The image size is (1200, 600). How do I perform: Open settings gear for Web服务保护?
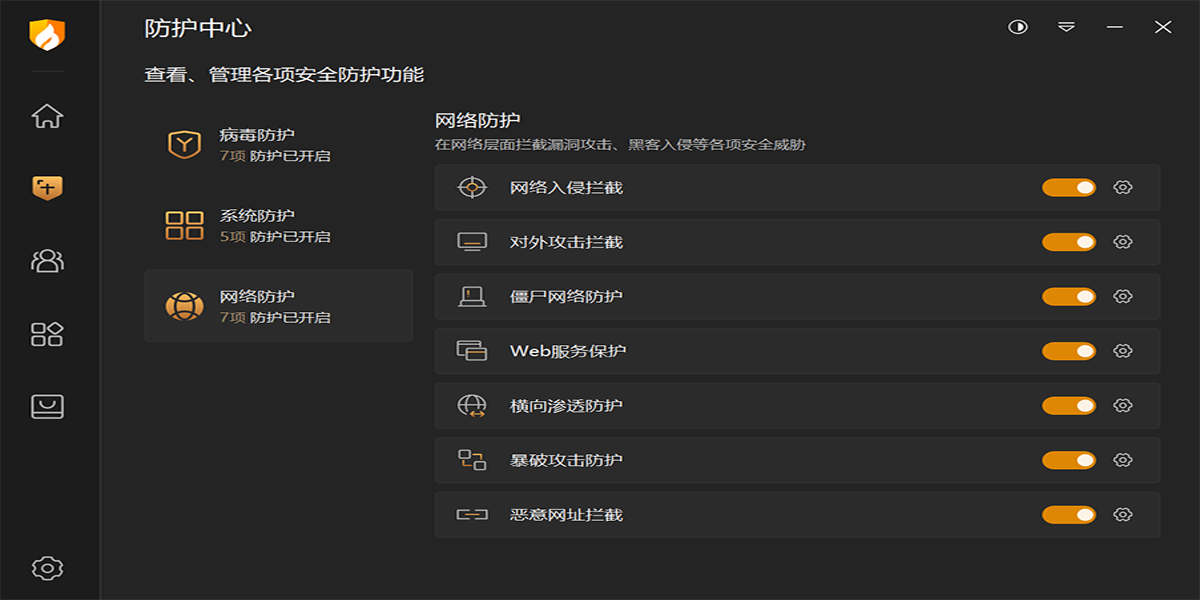click(1123, 351)
